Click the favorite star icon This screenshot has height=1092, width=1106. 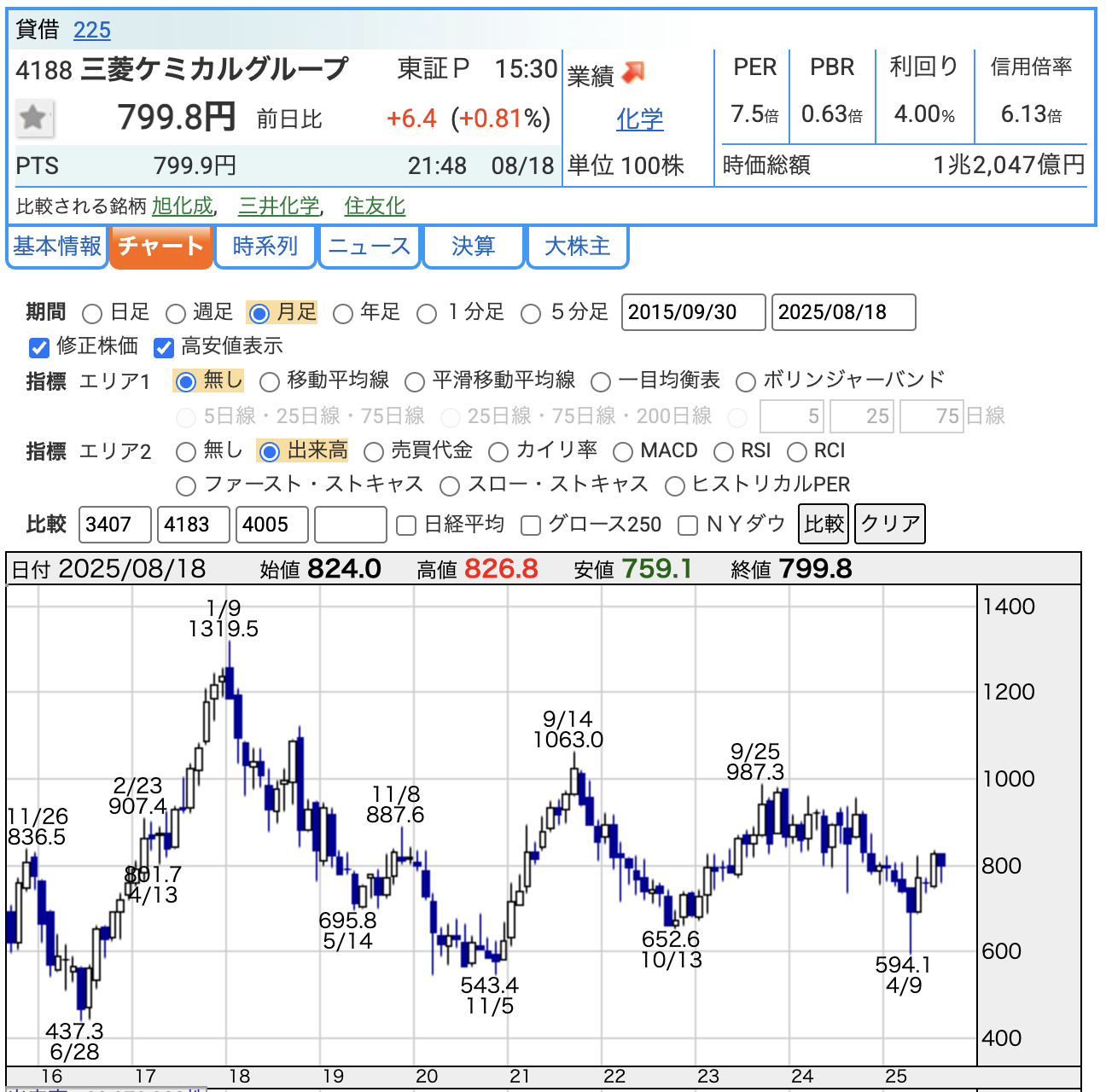(x=34, y=118)
